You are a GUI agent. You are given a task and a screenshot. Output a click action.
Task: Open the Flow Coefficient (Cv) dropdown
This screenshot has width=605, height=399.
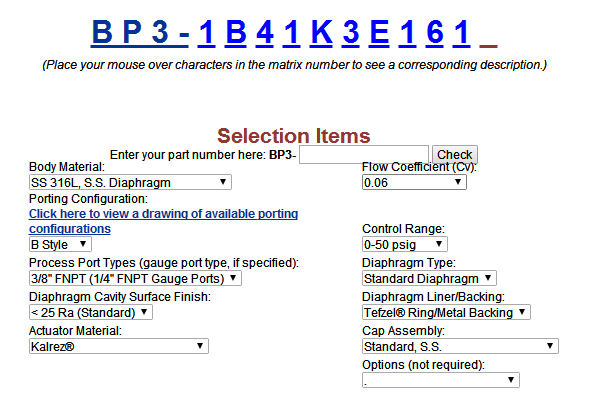click(x=414, y=182)
